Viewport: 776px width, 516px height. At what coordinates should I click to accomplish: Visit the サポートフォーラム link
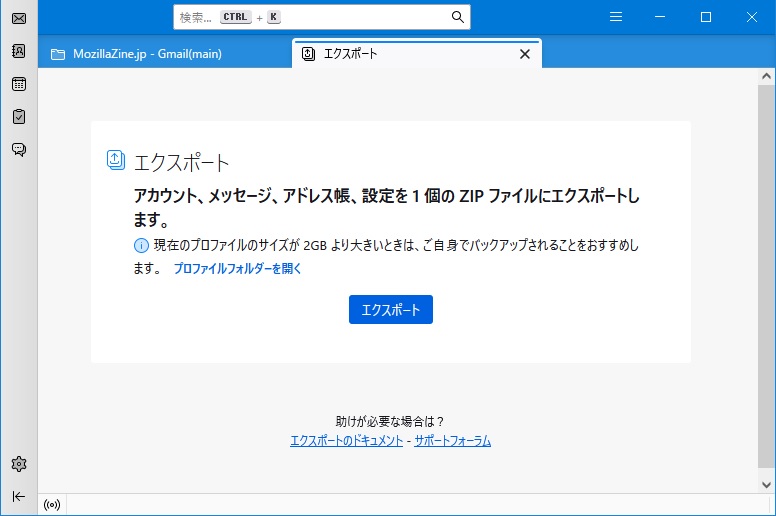tap(452, 441)
